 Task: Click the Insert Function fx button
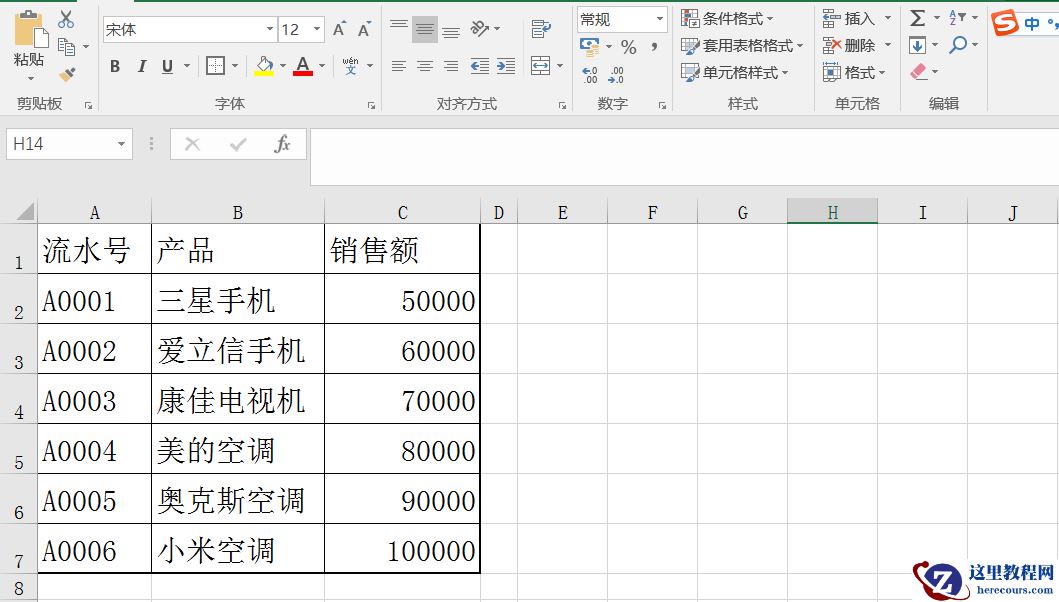(283, 143)
